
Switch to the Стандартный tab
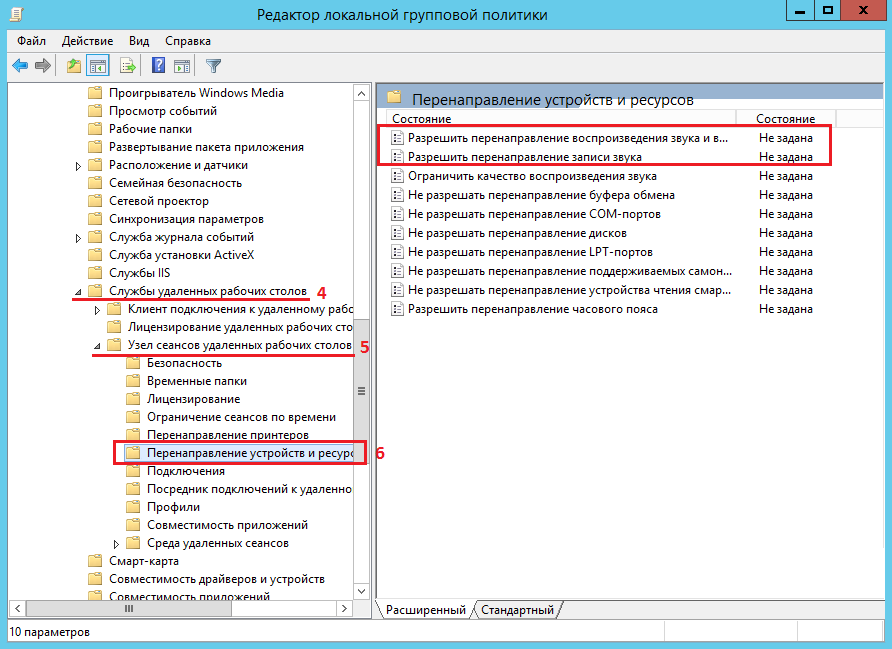(517, 610)
